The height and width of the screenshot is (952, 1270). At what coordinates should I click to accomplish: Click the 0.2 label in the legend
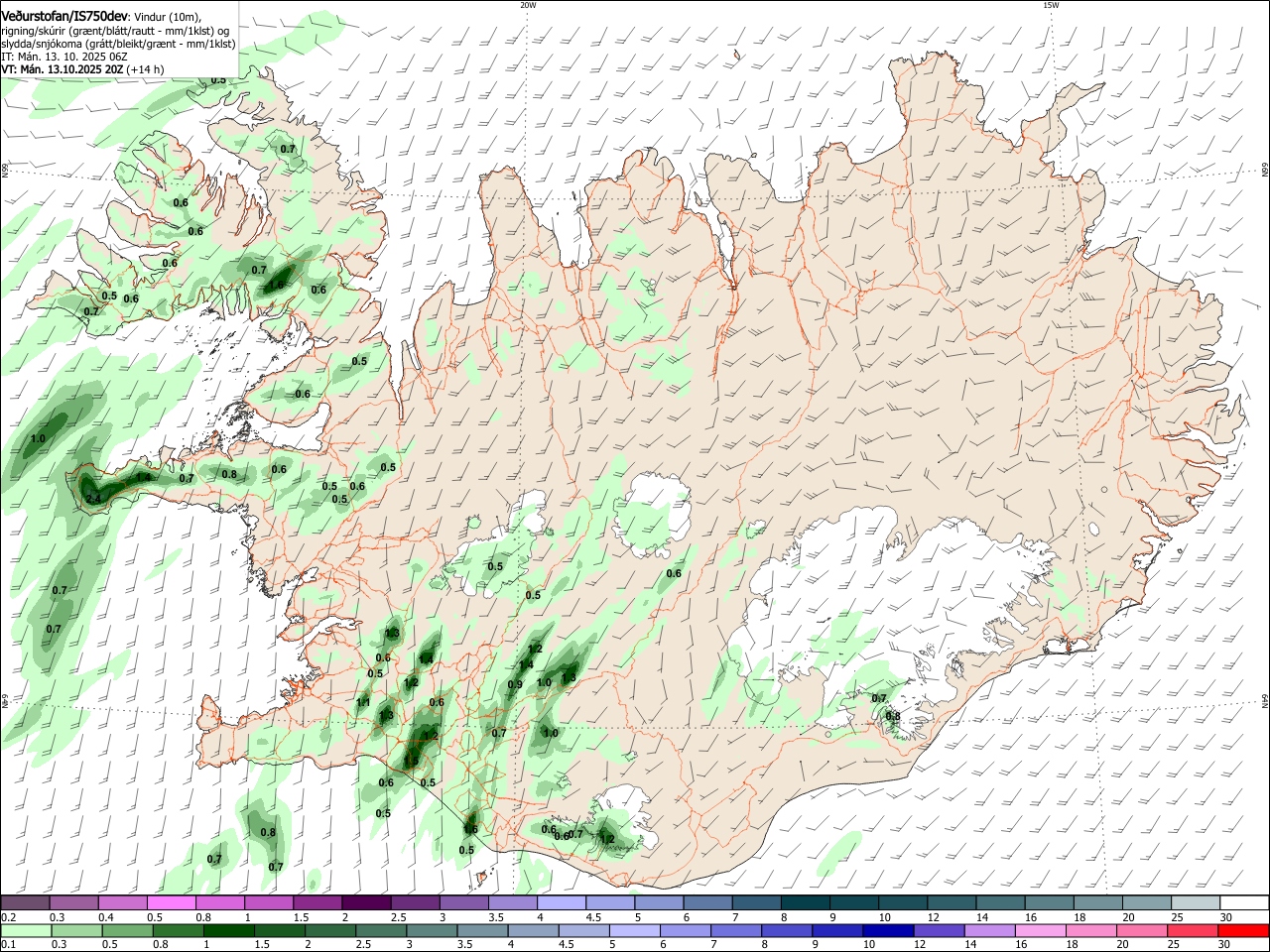8,917
